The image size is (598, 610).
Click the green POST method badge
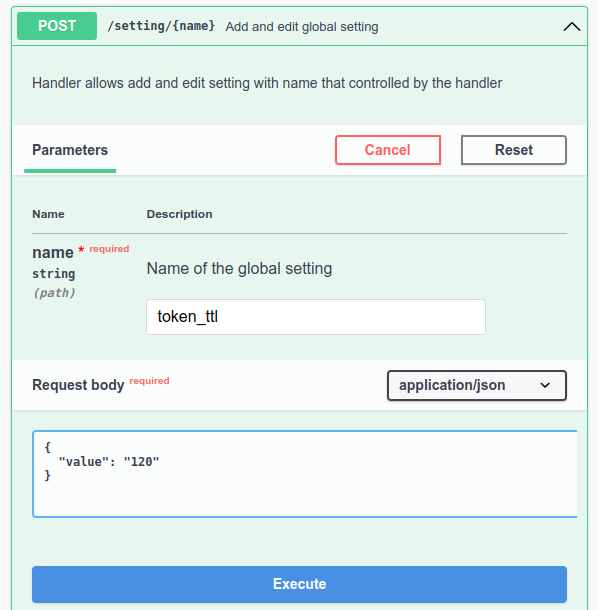(57, 26)
